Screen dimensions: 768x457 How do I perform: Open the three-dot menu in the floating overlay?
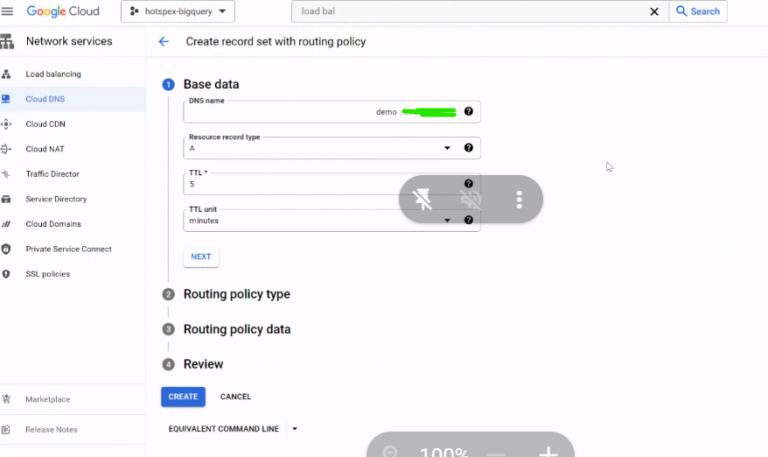(x=519, y=199)
